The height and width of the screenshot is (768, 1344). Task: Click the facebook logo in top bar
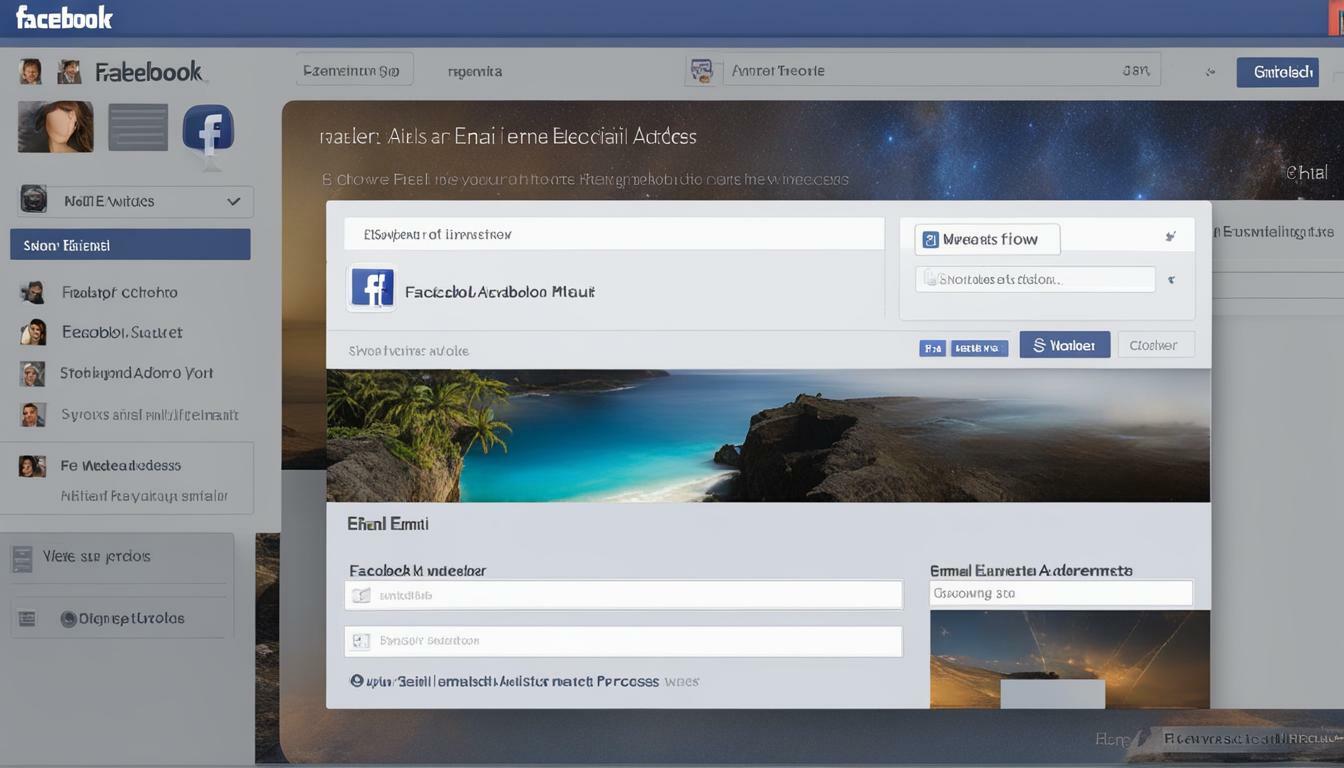tap(64, 17)
